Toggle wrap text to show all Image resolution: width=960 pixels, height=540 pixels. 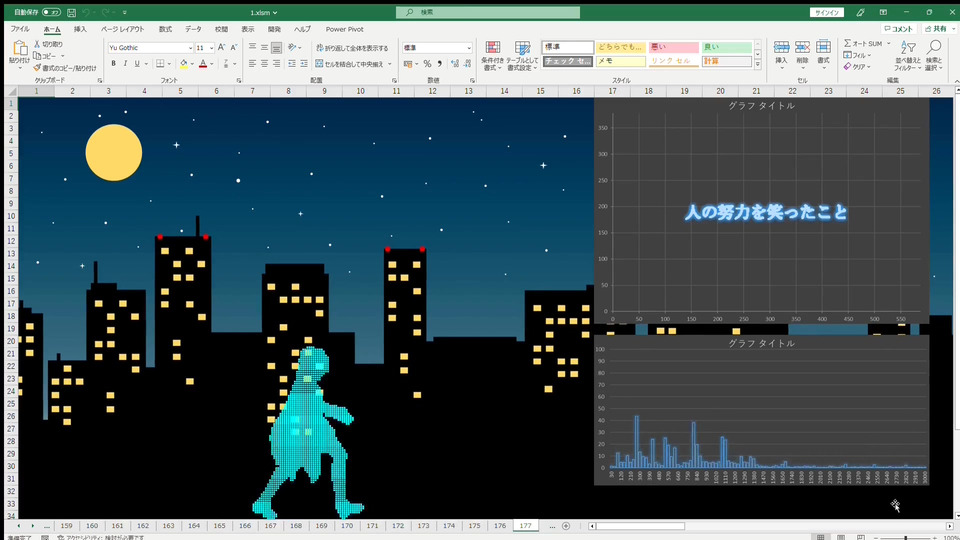(351, 48)
